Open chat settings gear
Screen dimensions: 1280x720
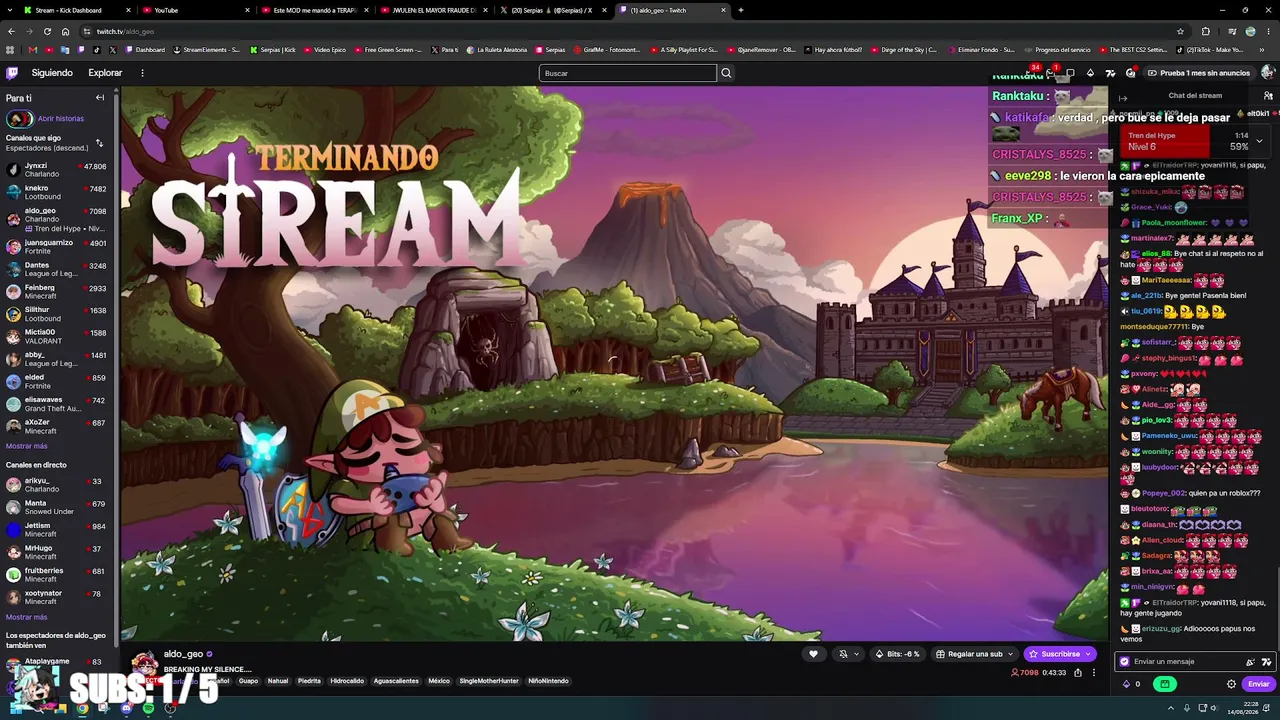point(1231,684)
